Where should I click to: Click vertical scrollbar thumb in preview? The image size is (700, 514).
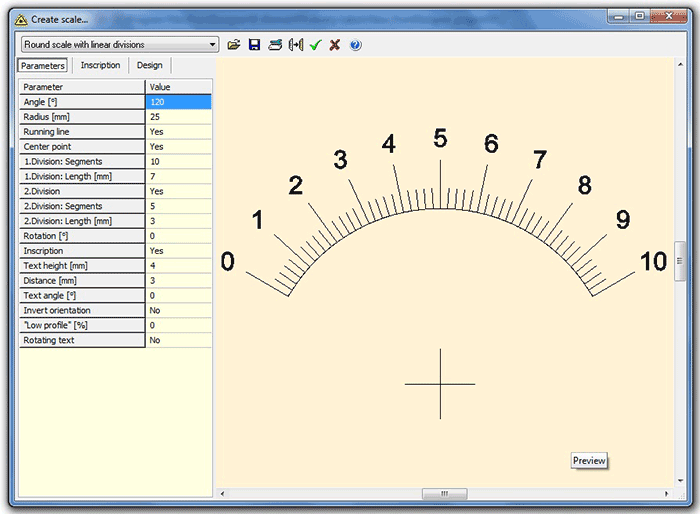[679, 261]
